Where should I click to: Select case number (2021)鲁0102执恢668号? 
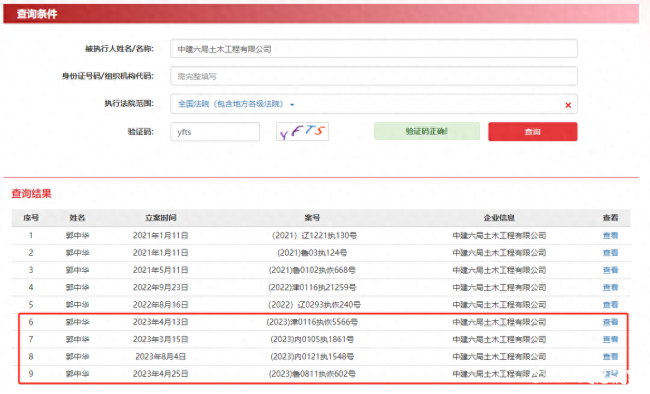click(312, 270)
